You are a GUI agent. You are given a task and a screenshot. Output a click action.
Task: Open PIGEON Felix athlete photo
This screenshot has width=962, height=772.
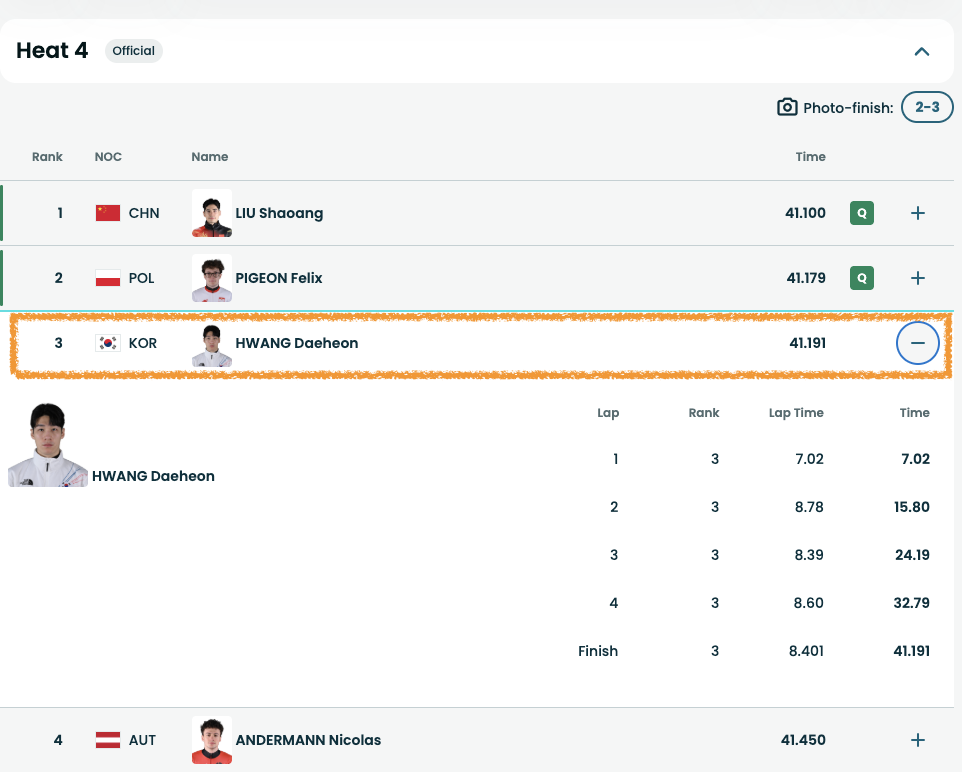[212, 278]
